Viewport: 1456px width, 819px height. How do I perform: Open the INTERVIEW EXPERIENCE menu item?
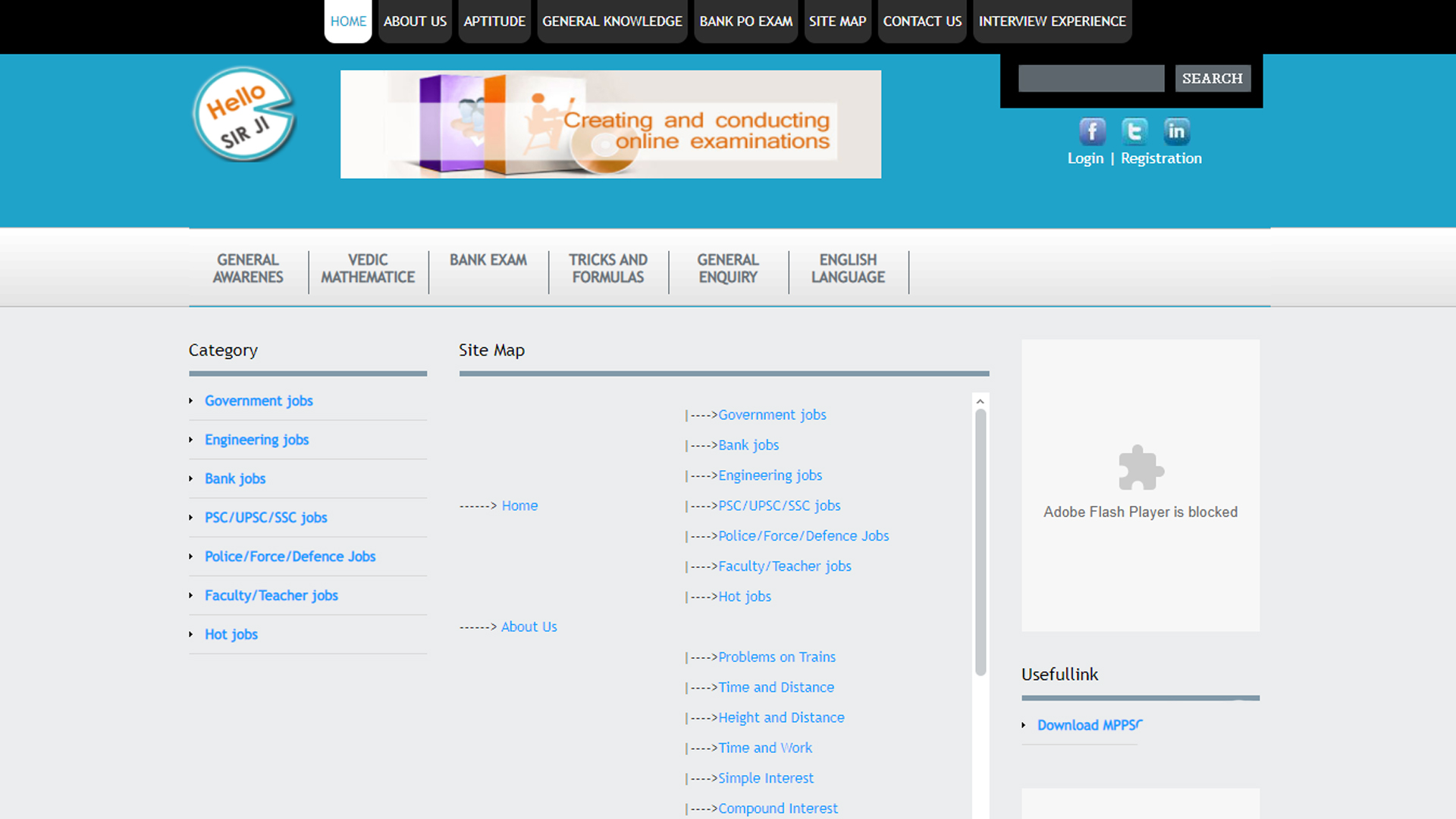coord(1052,21)
